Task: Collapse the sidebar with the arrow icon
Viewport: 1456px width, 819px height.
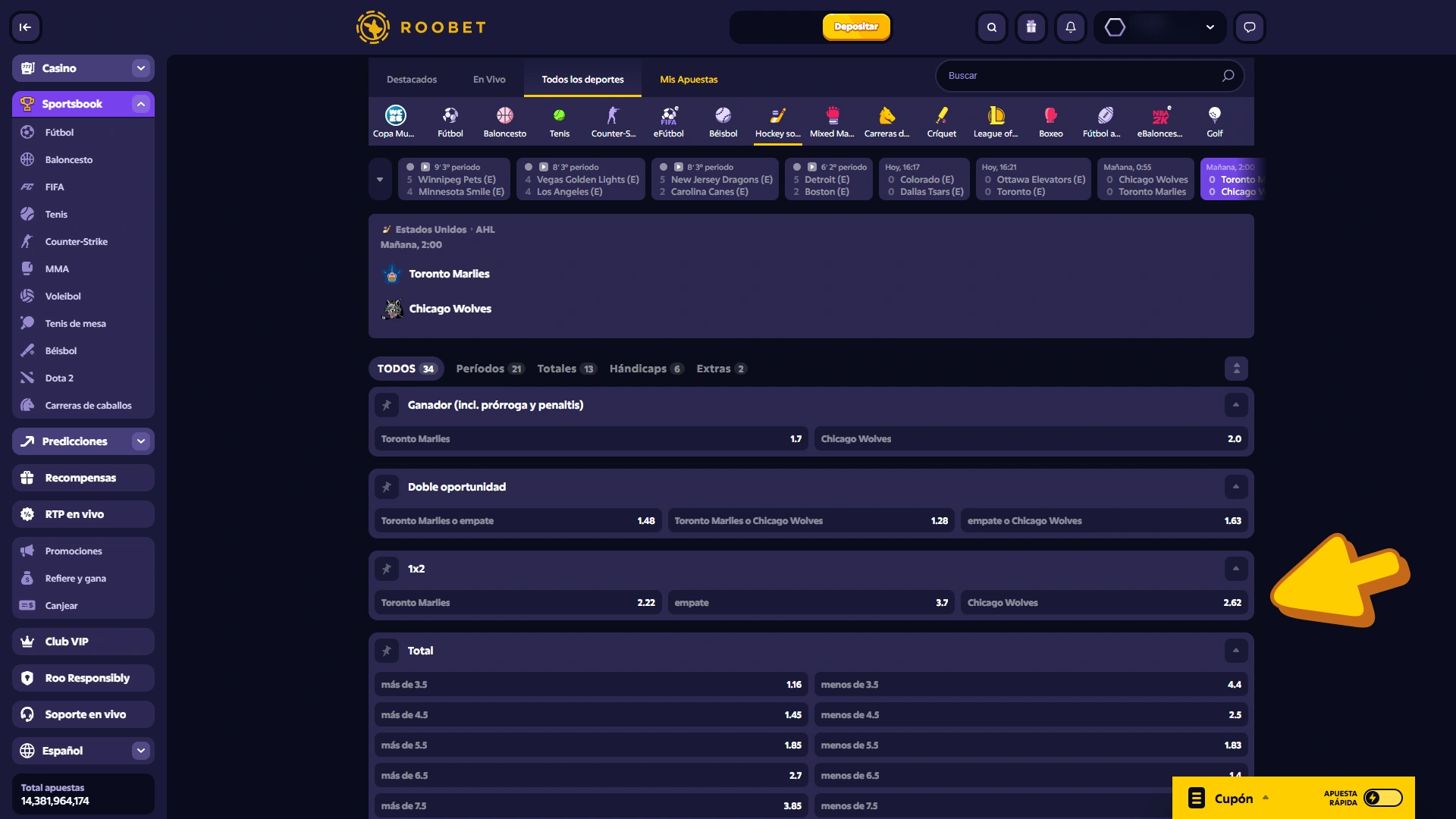Action: [x=25, y=27]
